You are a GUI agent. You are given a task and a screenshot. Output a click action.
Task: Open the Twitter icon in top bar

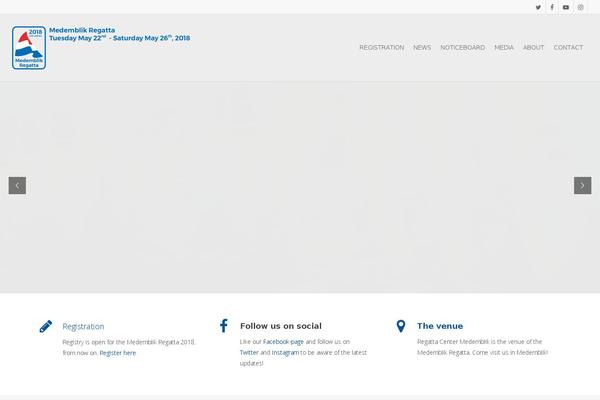tap(538, 7)
